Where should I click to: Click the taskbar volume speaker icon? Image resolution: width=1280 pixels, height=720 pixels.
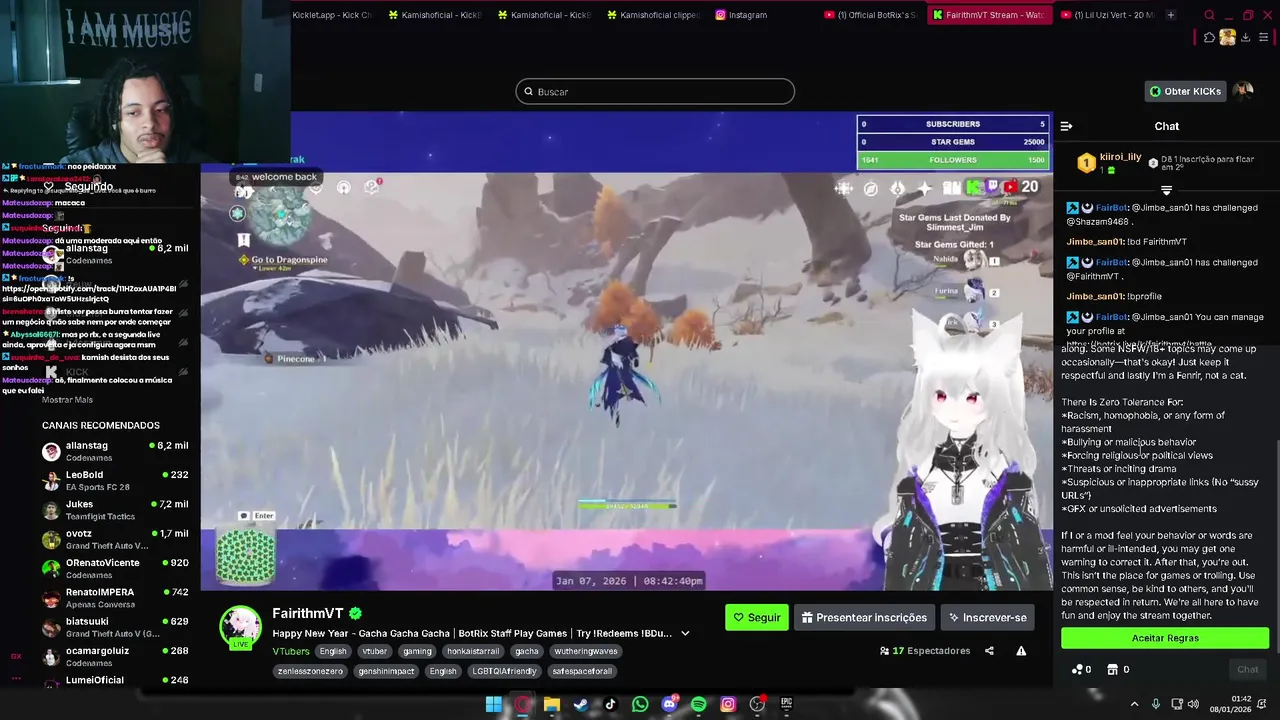pos(1193,704)
